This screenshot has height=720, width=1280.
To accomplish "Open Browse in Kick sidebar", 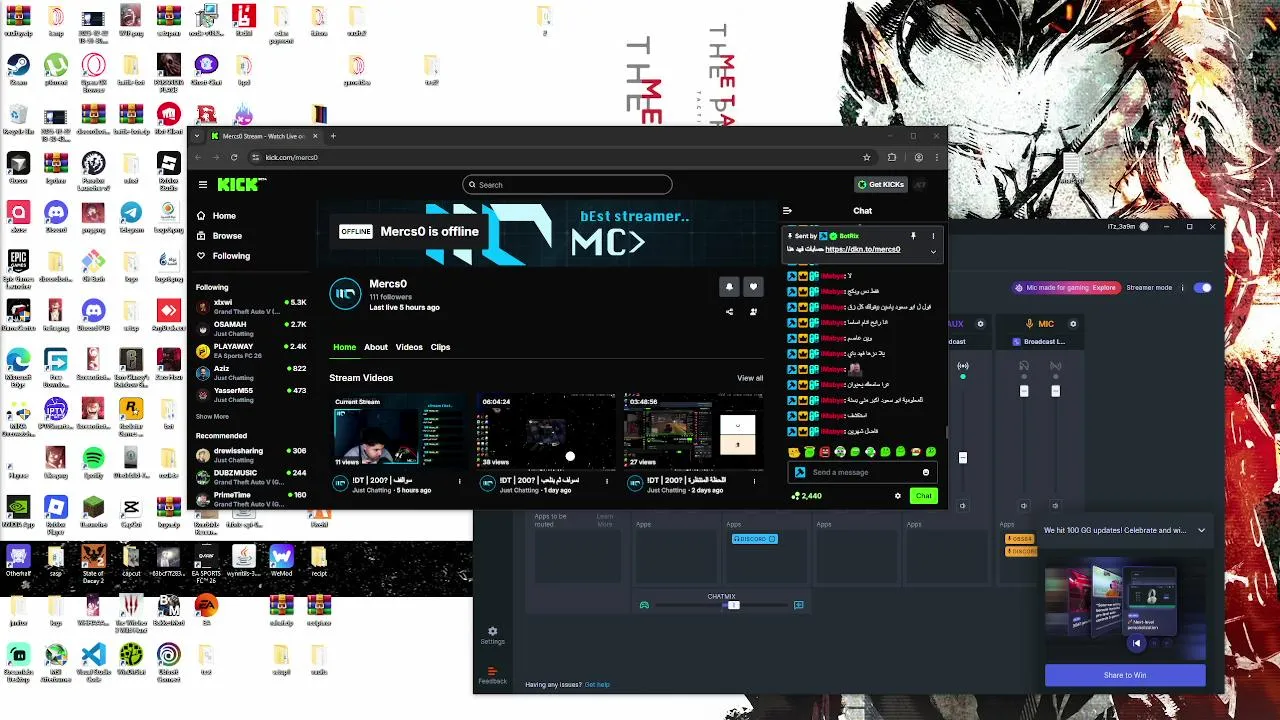I will coord(220,236).
